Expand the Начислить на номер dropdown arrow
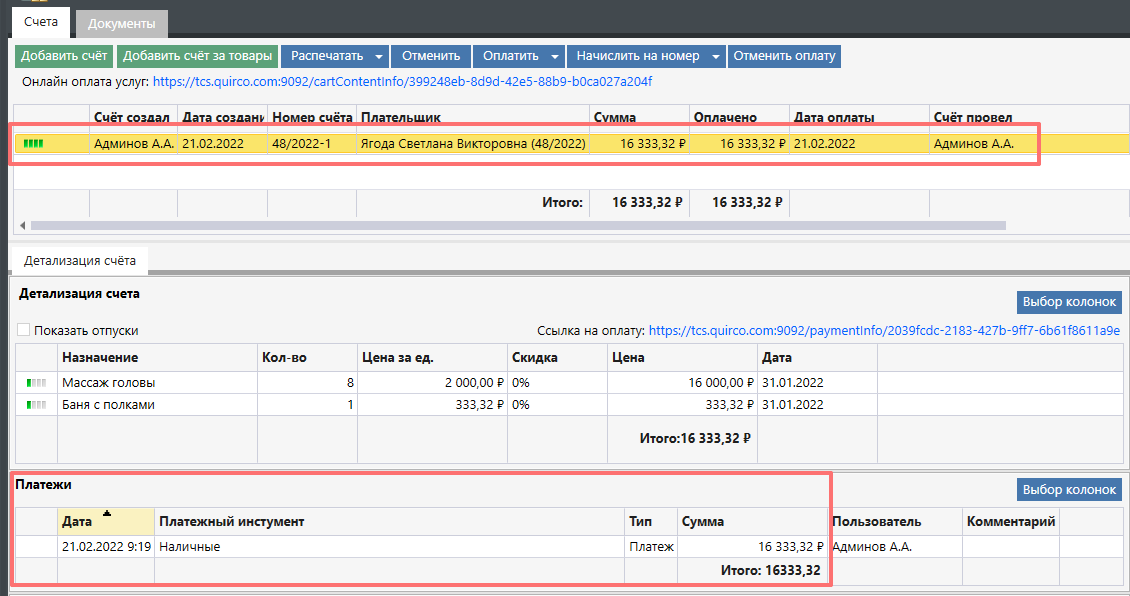Screen dimensions: 1130x596 [x=716, y=57]
